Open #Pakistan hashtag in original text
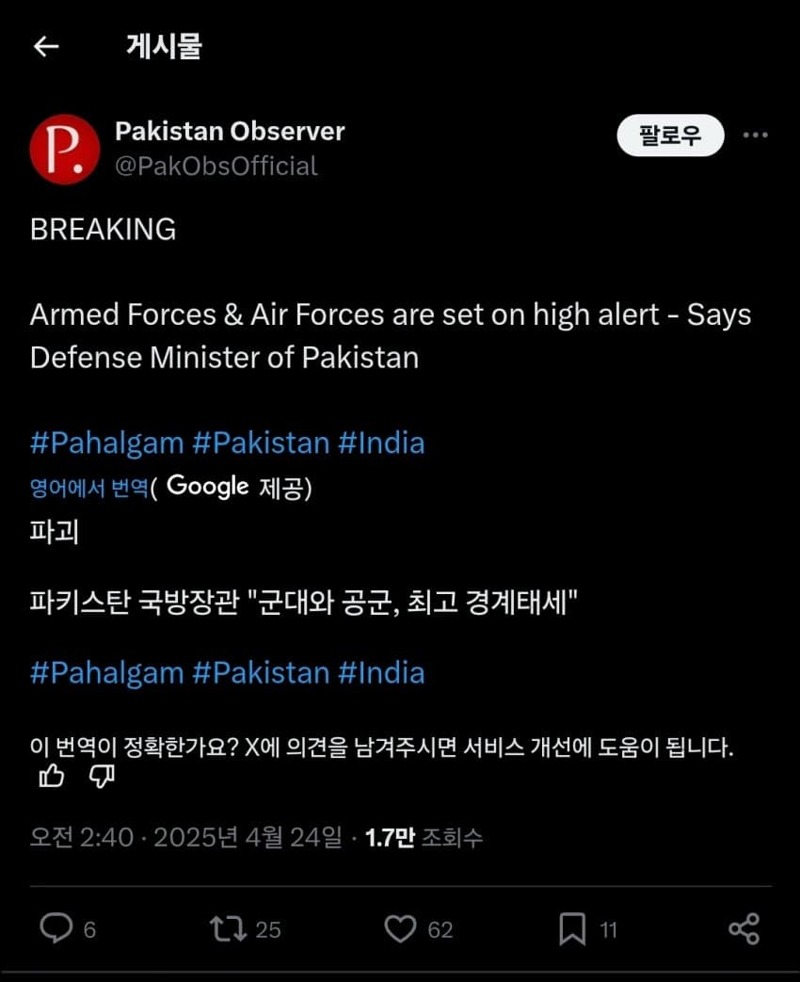The height and width of the screenshot is (982, 800). pos(261,443)
